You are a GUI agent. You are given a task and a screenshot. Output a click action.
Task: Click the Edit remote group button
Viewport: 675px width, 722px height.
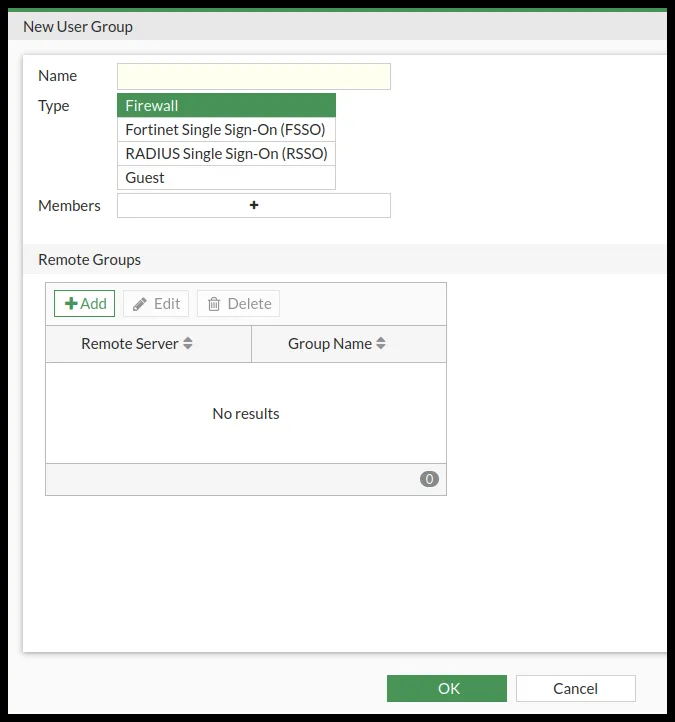coord(156,303)
